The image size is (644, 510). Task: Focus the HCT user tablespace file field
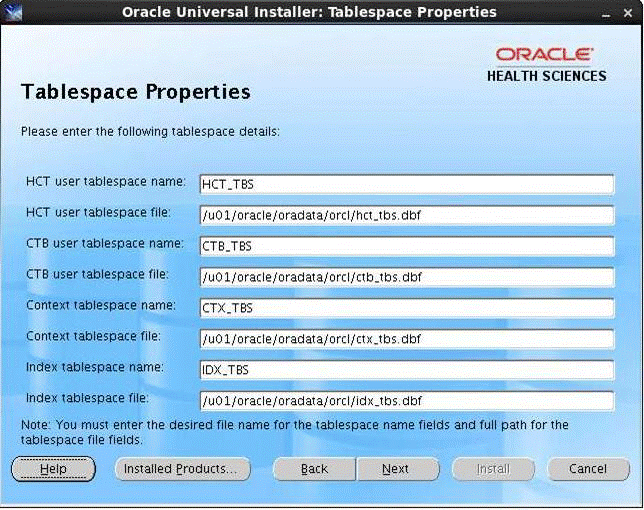coord(407,215)
